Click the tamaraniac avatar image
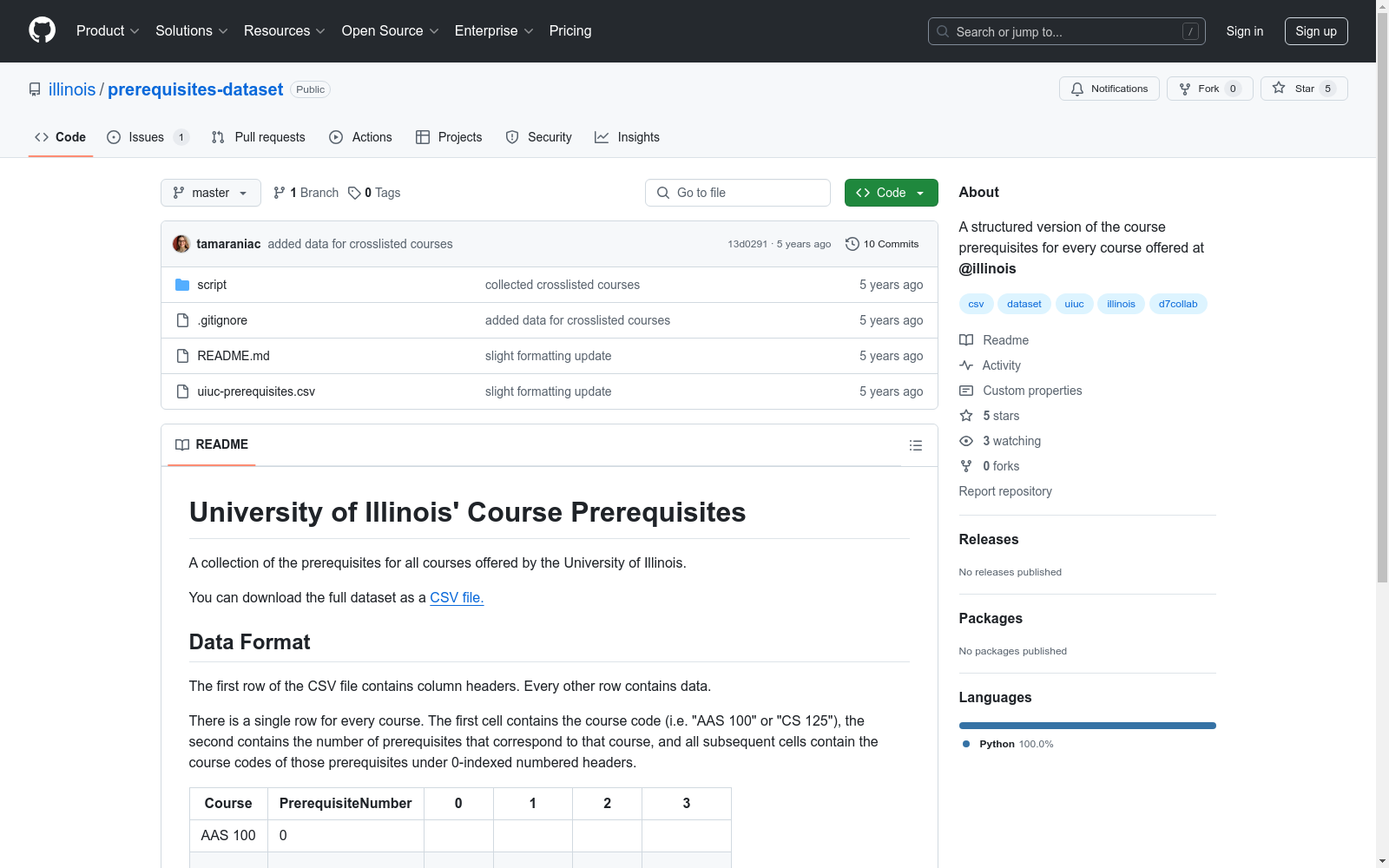 [181, 244]
